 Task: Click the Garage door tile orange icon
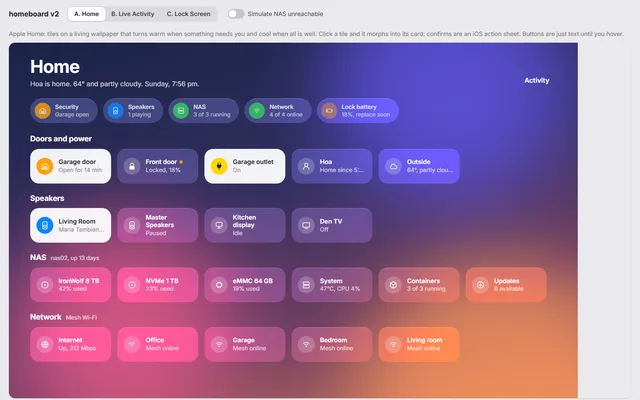click(x=45, y=166)
